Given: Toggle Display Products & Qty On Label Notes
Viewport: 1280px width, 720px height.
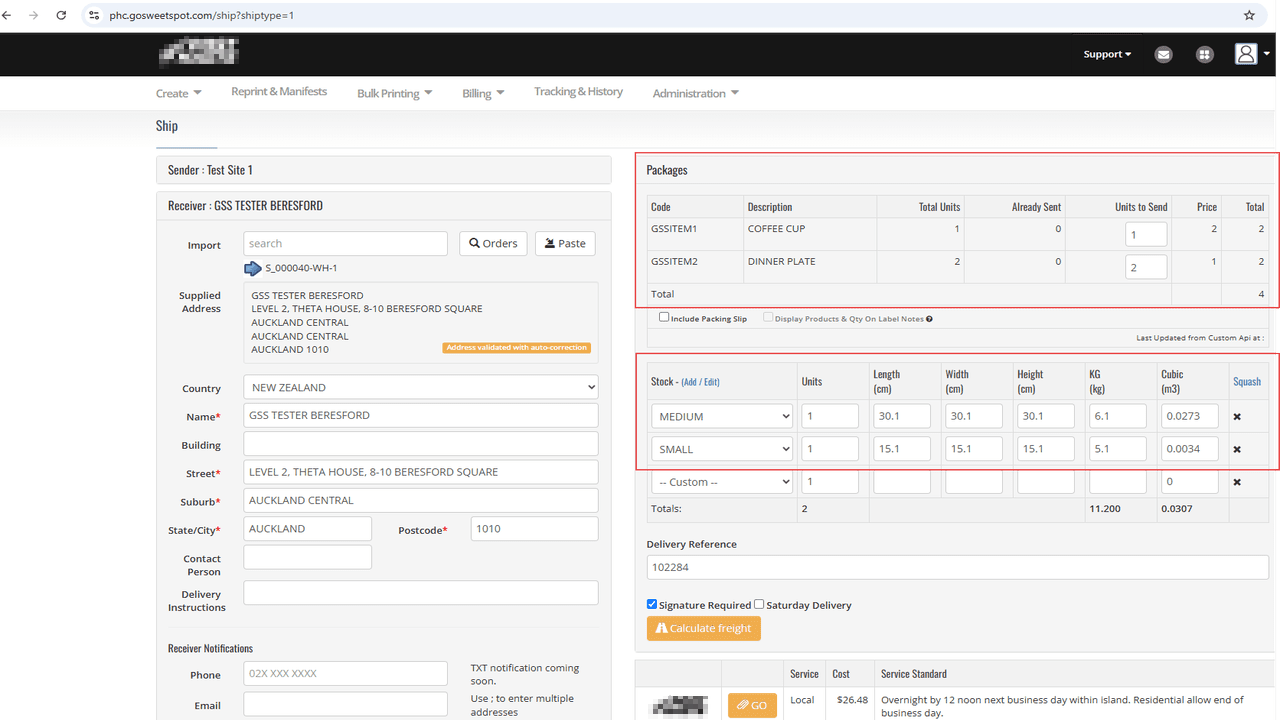Looking at the screenshot, I should 768,317.
